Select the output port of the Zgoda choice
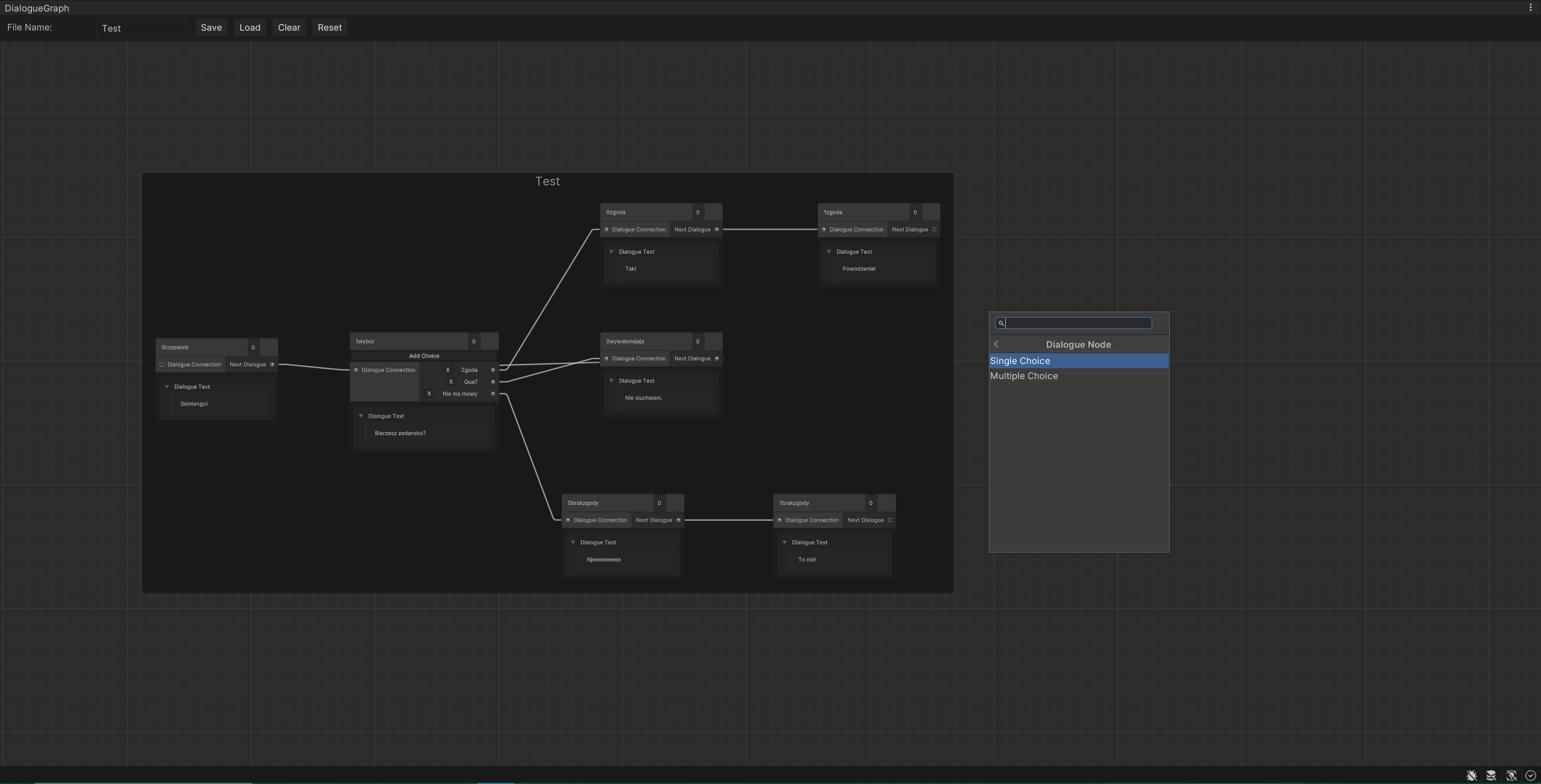 [492, 370]
